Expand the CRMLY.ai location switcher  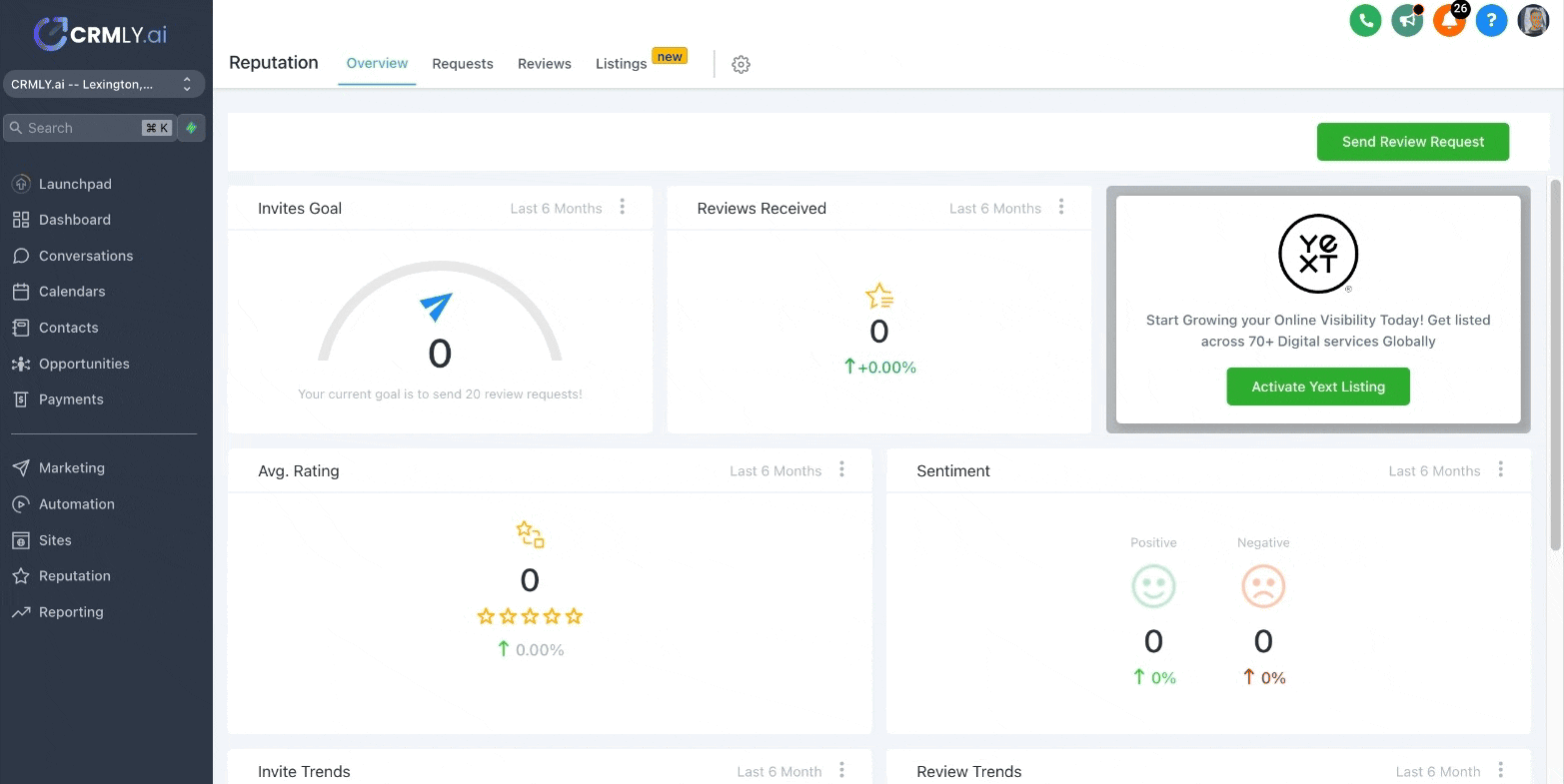point(104,85)
